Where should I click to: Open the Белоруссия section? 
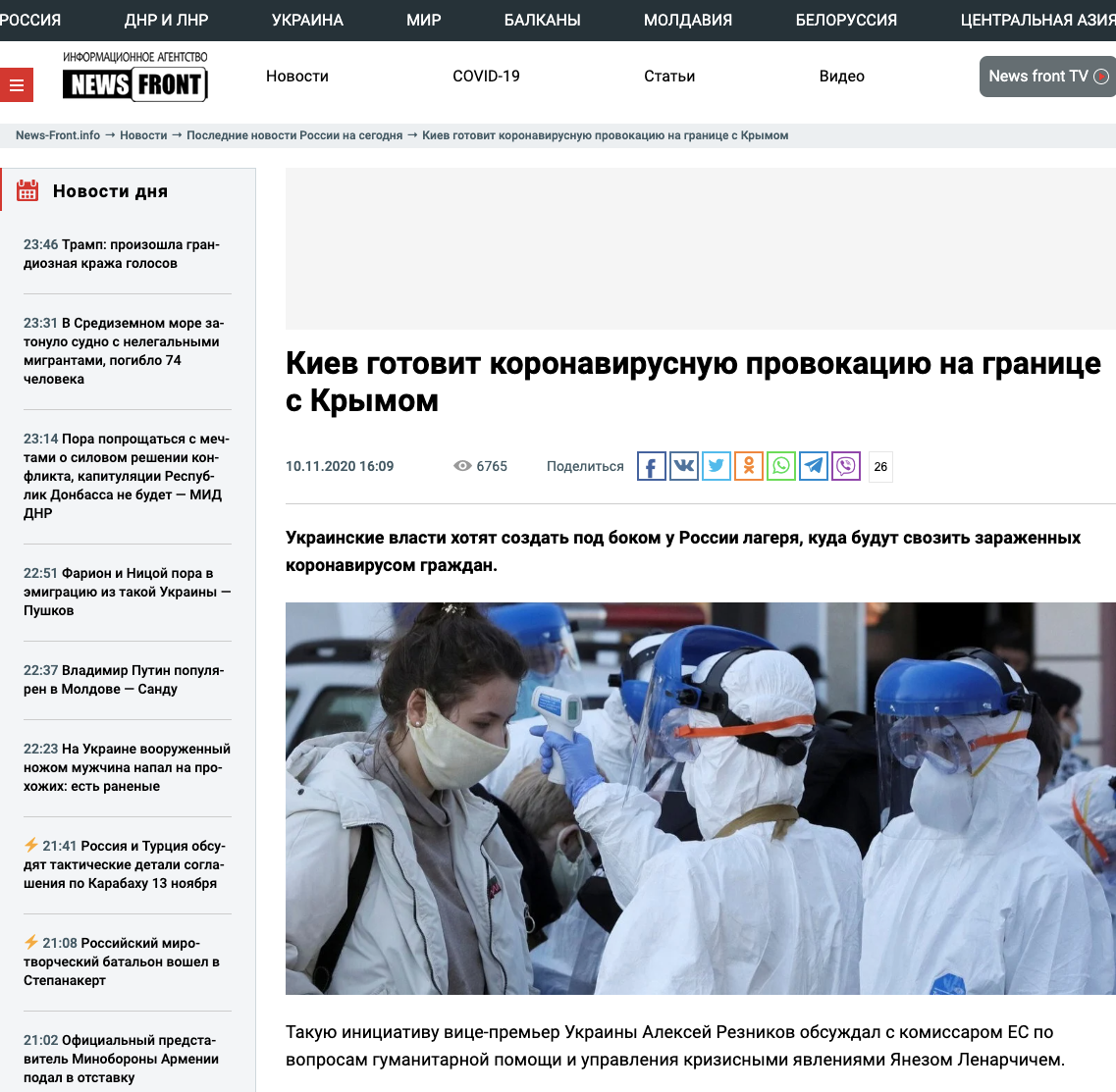846,20
